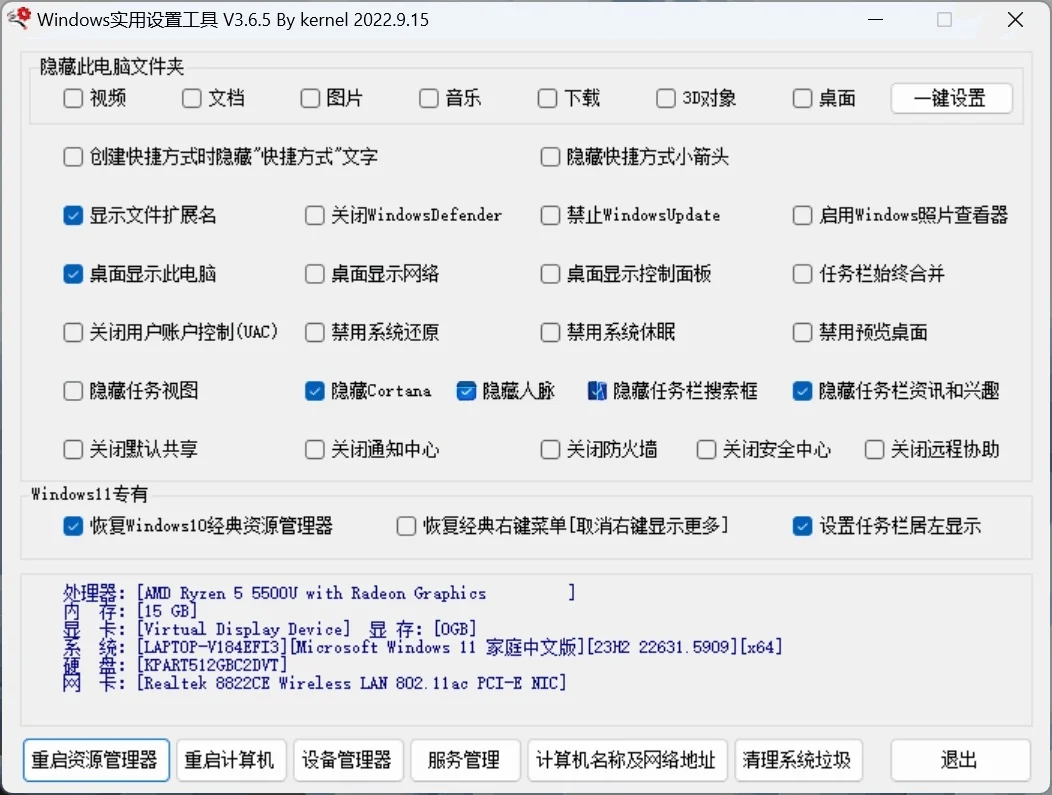The image size is (1052, 795).
Task: Uncheck 设置任务栏居左显示
Action: pyautogui.click(x=802, y=526)
